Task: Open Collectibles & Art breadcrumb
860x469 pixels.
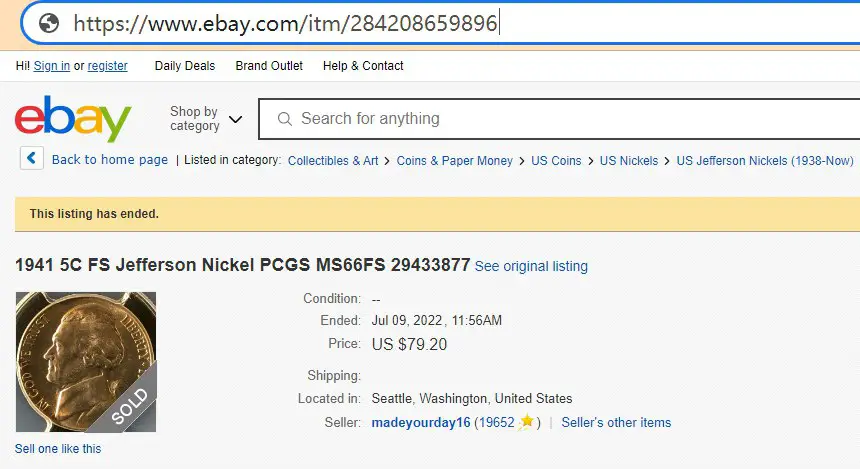Action: click(x=333, y=161)
